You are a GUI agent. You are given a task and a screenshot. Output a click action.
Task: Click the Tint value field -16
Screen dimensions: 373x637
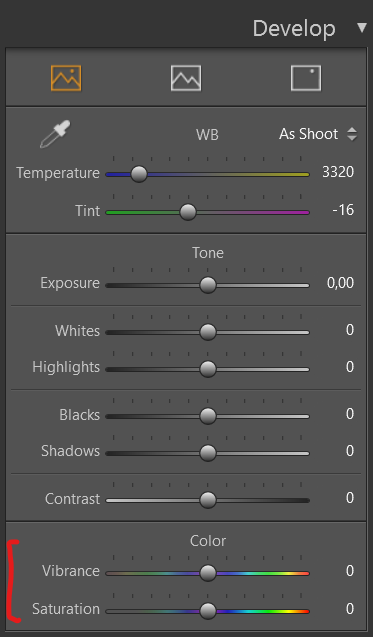click(x=343, y=210)
